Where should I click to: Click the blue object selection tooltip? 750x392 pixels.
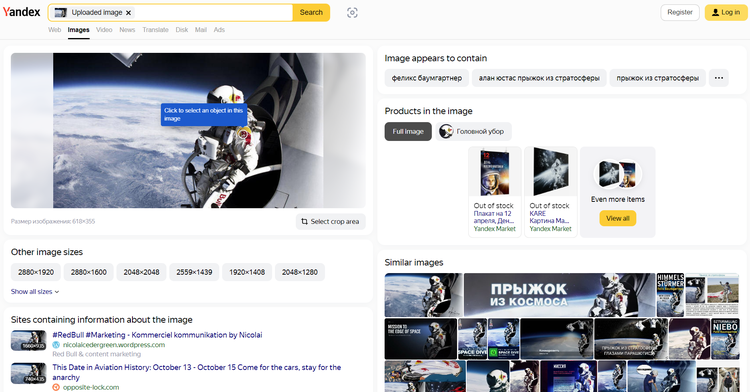[x=204, y=114]
